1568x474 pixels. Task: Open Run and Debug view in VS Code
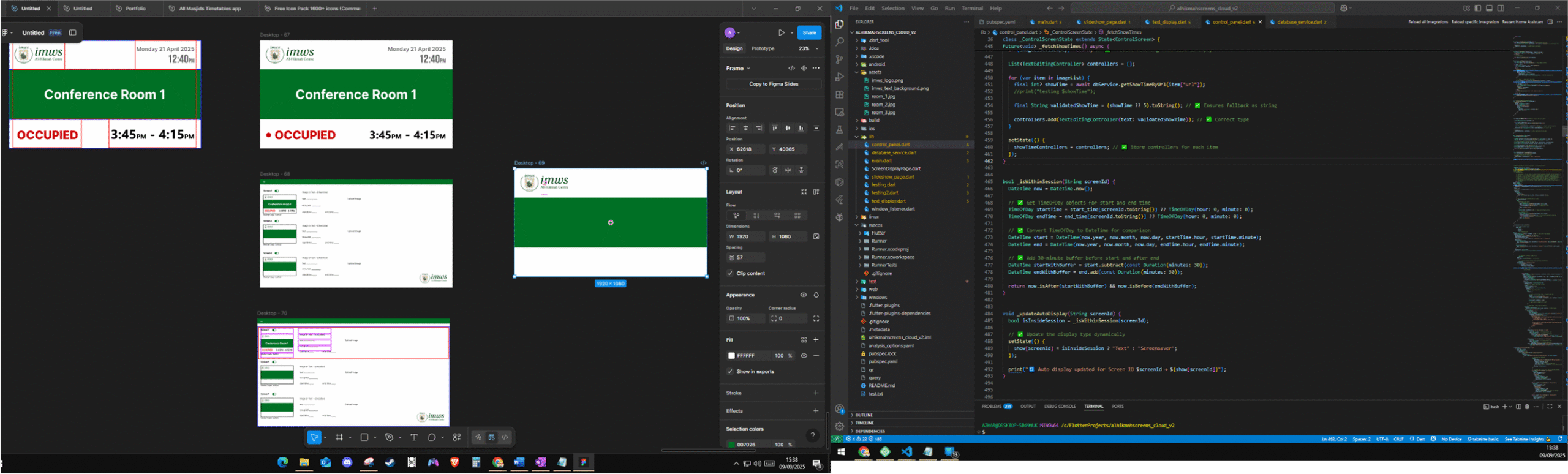pos(840,77)
